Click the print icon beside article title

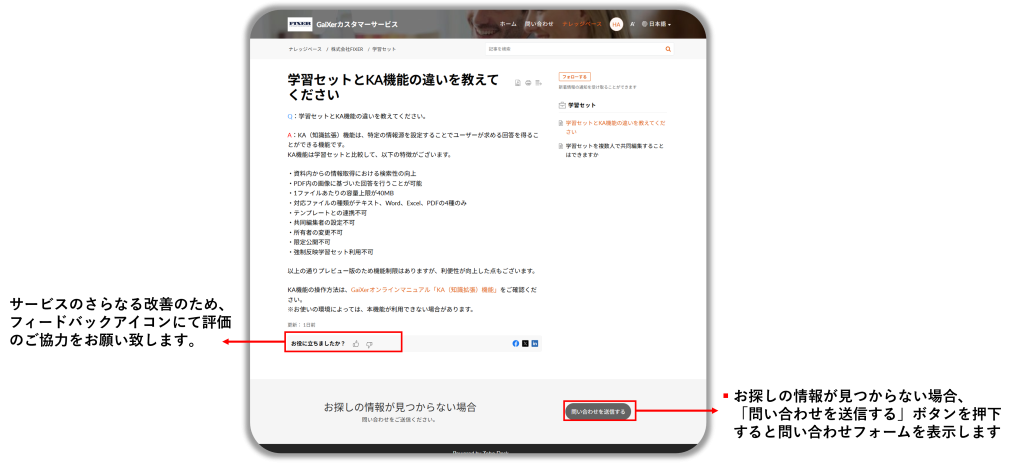[527, 82]
